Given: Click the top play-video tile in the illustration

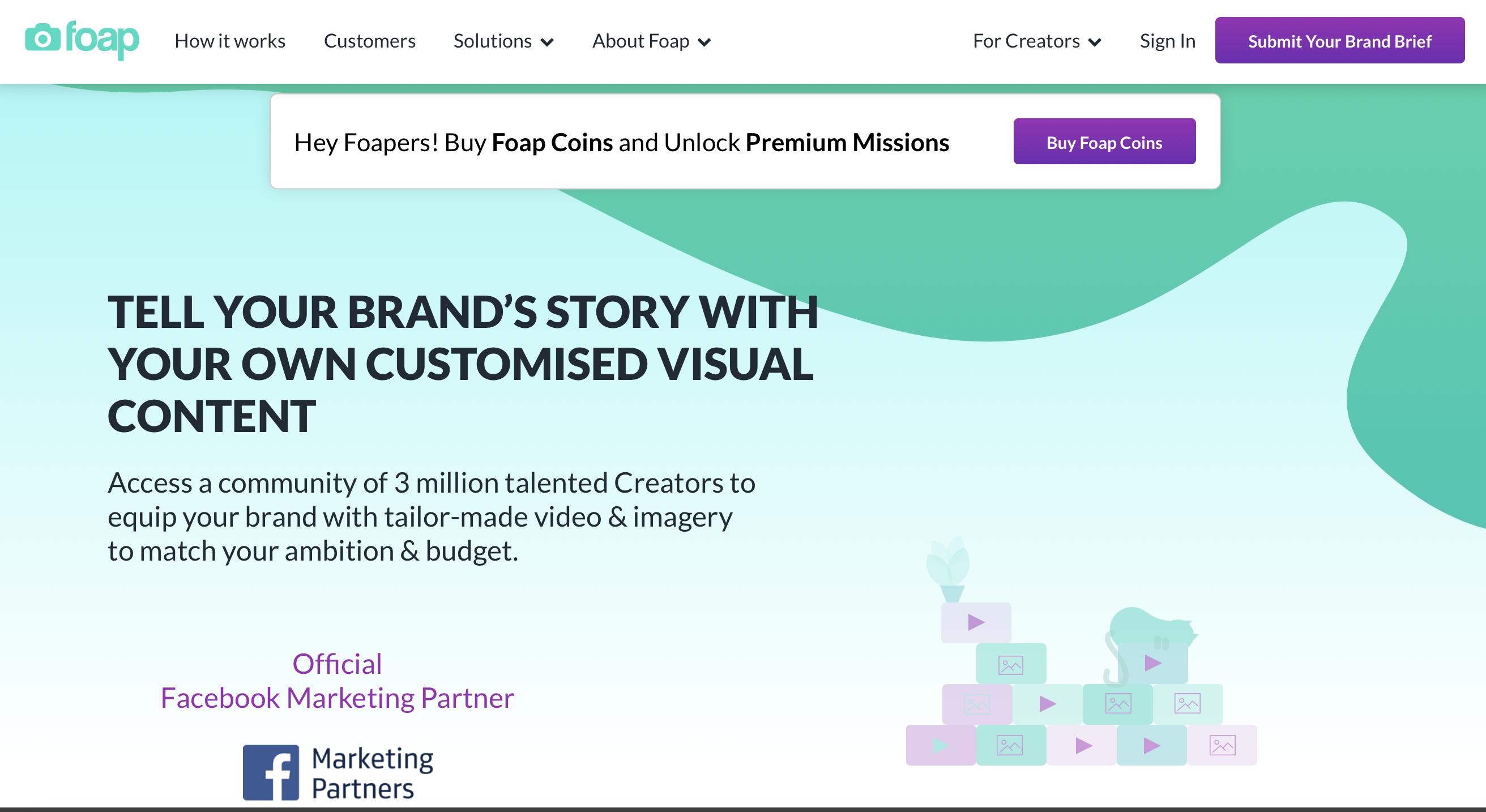Looking at the screenshot, I should (x=976, y=622).
